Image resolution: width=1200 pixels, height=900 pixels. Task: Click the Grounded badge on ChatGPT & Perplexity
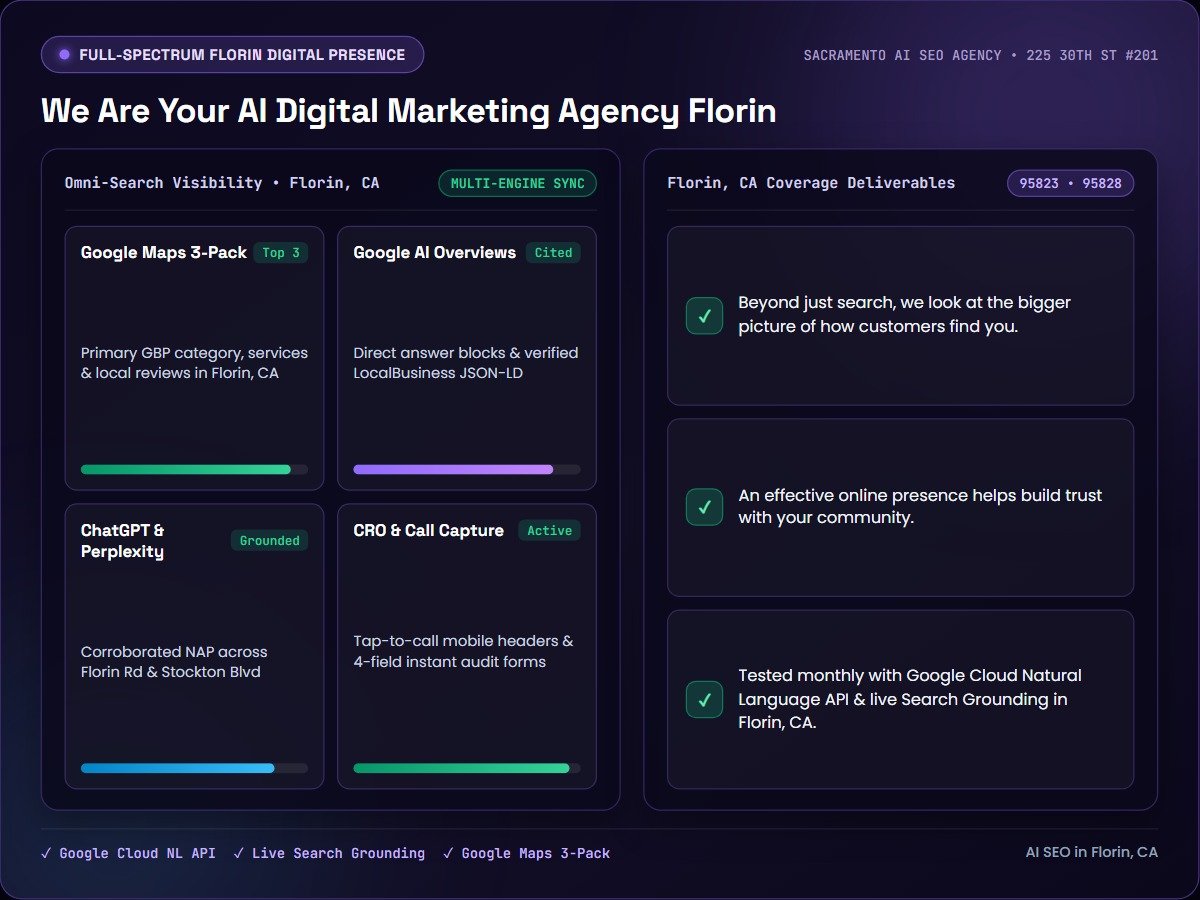[269, 541]
